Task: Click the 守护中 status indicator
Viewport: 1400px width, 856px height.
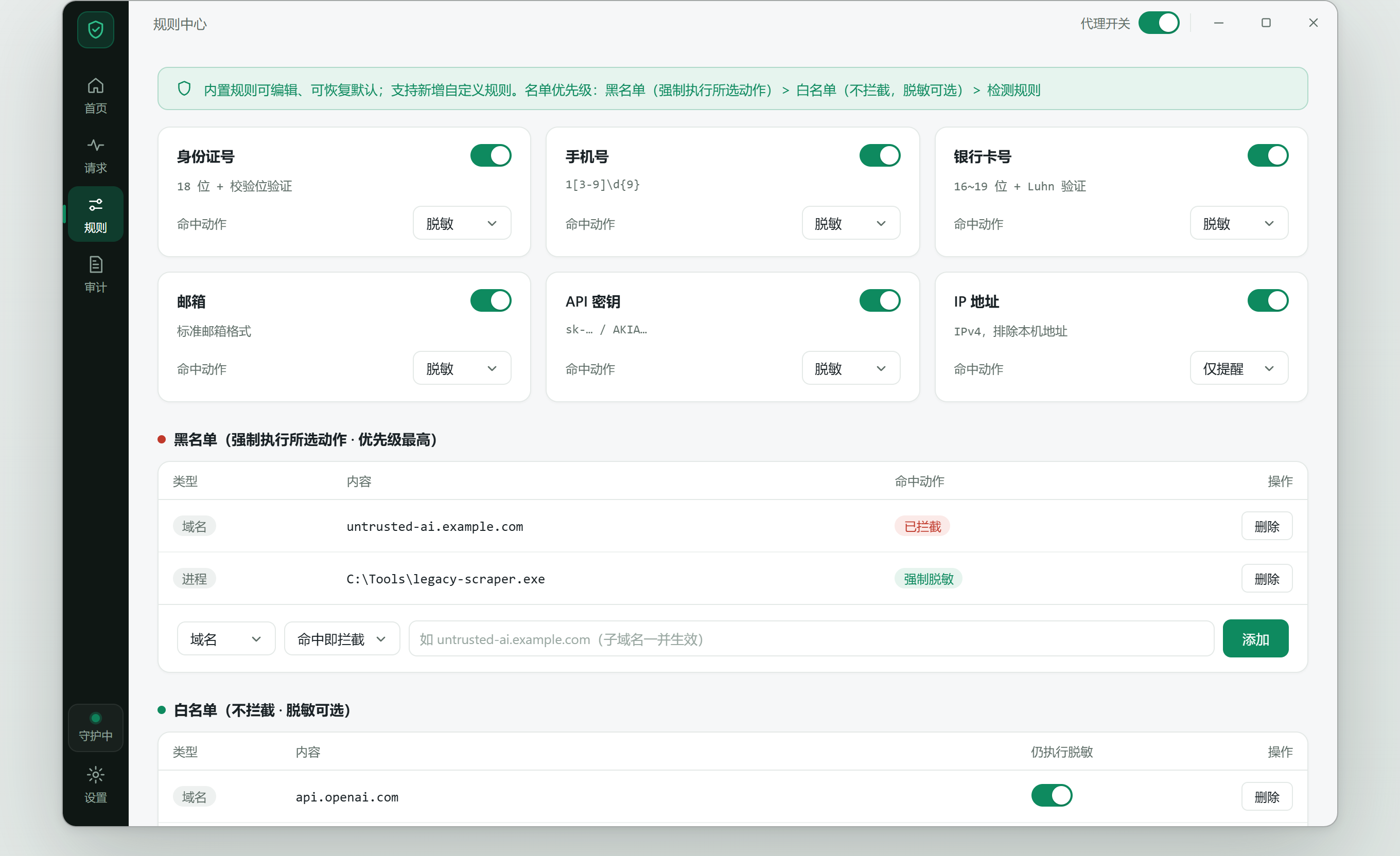Action: [95, 727]
